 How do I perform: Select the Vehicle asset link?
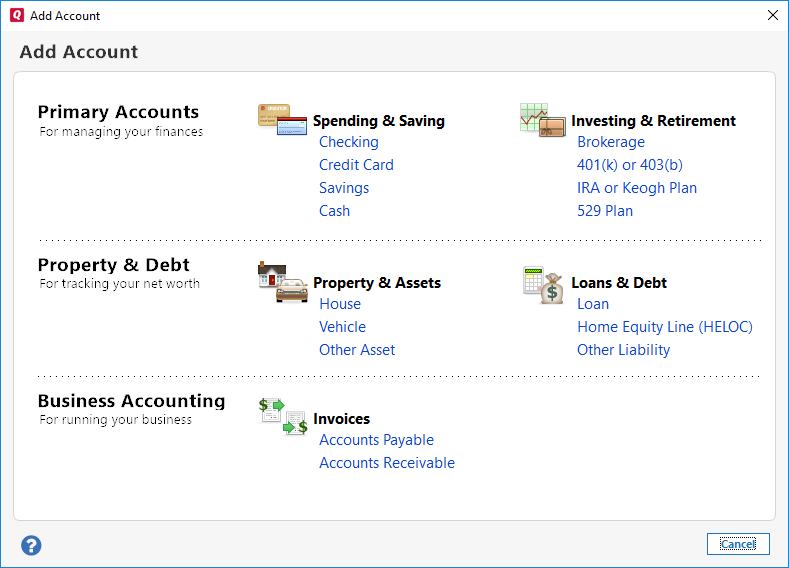[342, 327]
